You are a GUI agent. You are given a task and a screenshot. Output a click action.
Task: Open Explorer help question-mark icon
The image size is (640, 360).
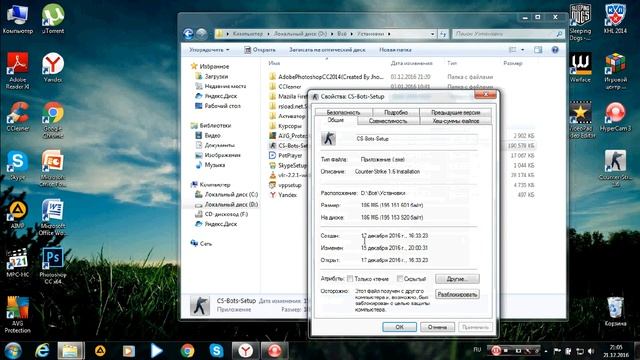tap(555, 50)
